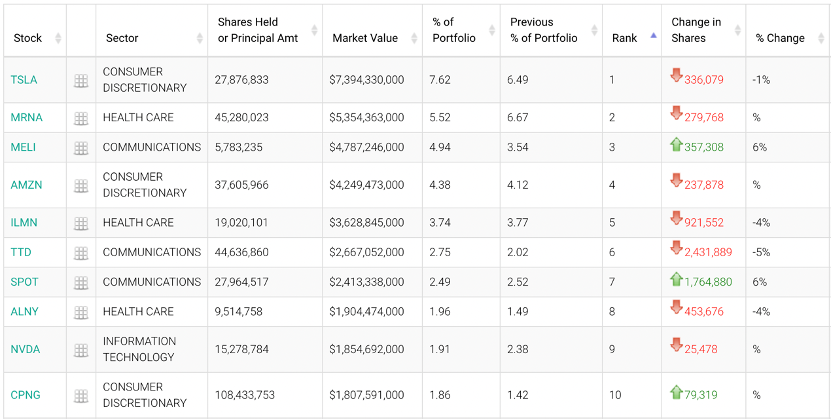
Task: Click the grid icon in the NVDA row
Action: coord(81,350)
